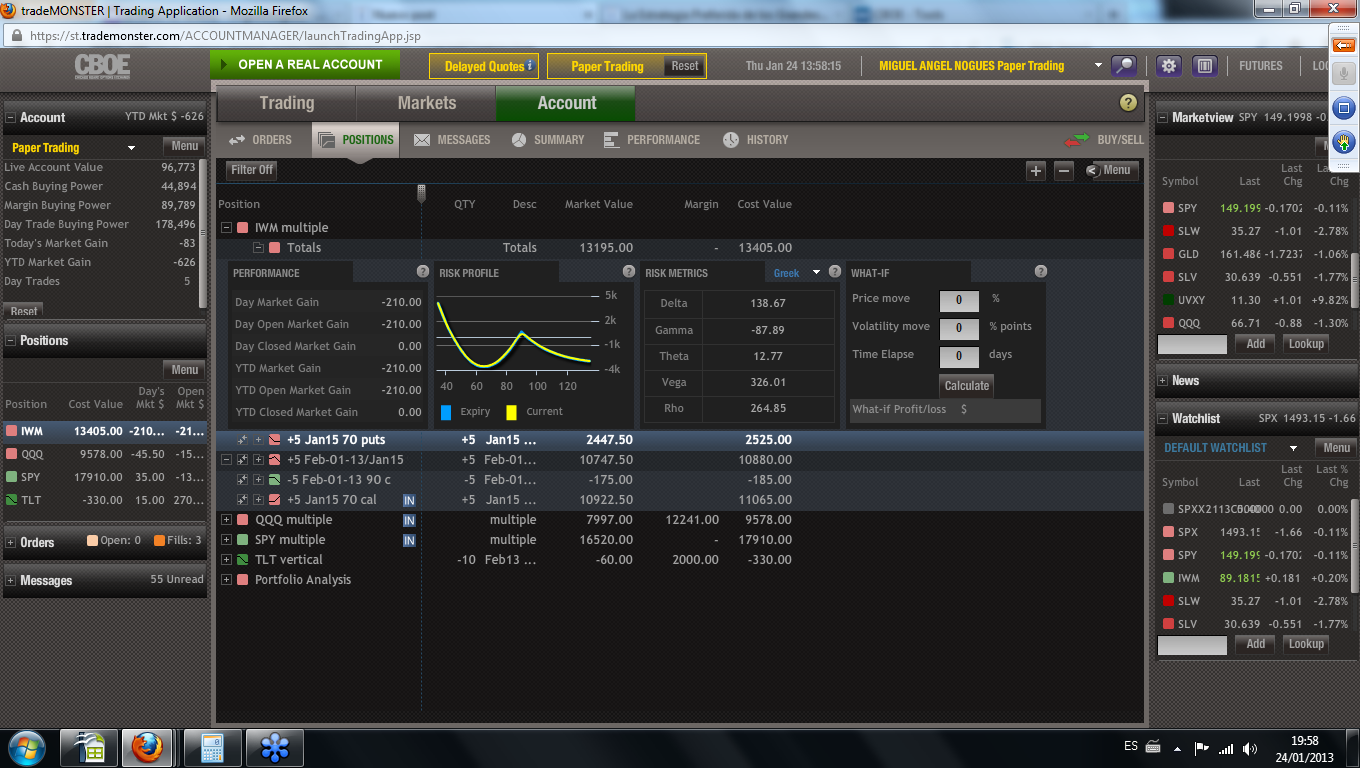
Task: Toggle the Current legend in Risk Profile
Action: click(x=512, y=412)
